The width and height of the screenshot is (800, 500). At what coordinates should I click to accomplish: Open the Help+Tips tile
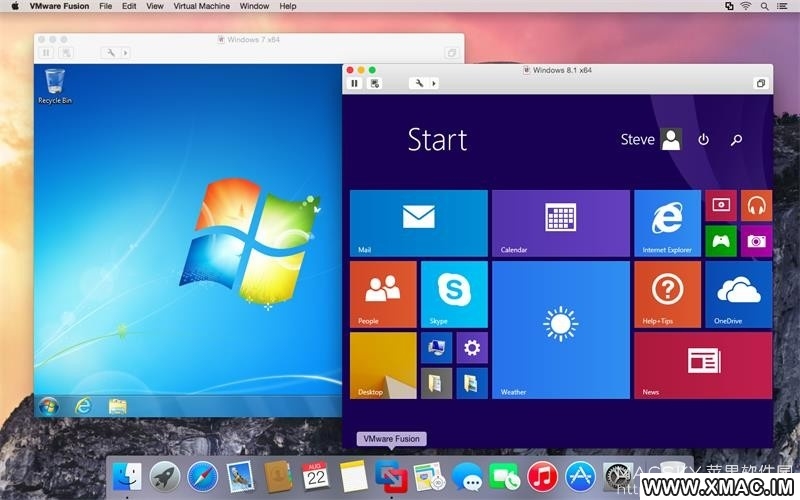667,294
